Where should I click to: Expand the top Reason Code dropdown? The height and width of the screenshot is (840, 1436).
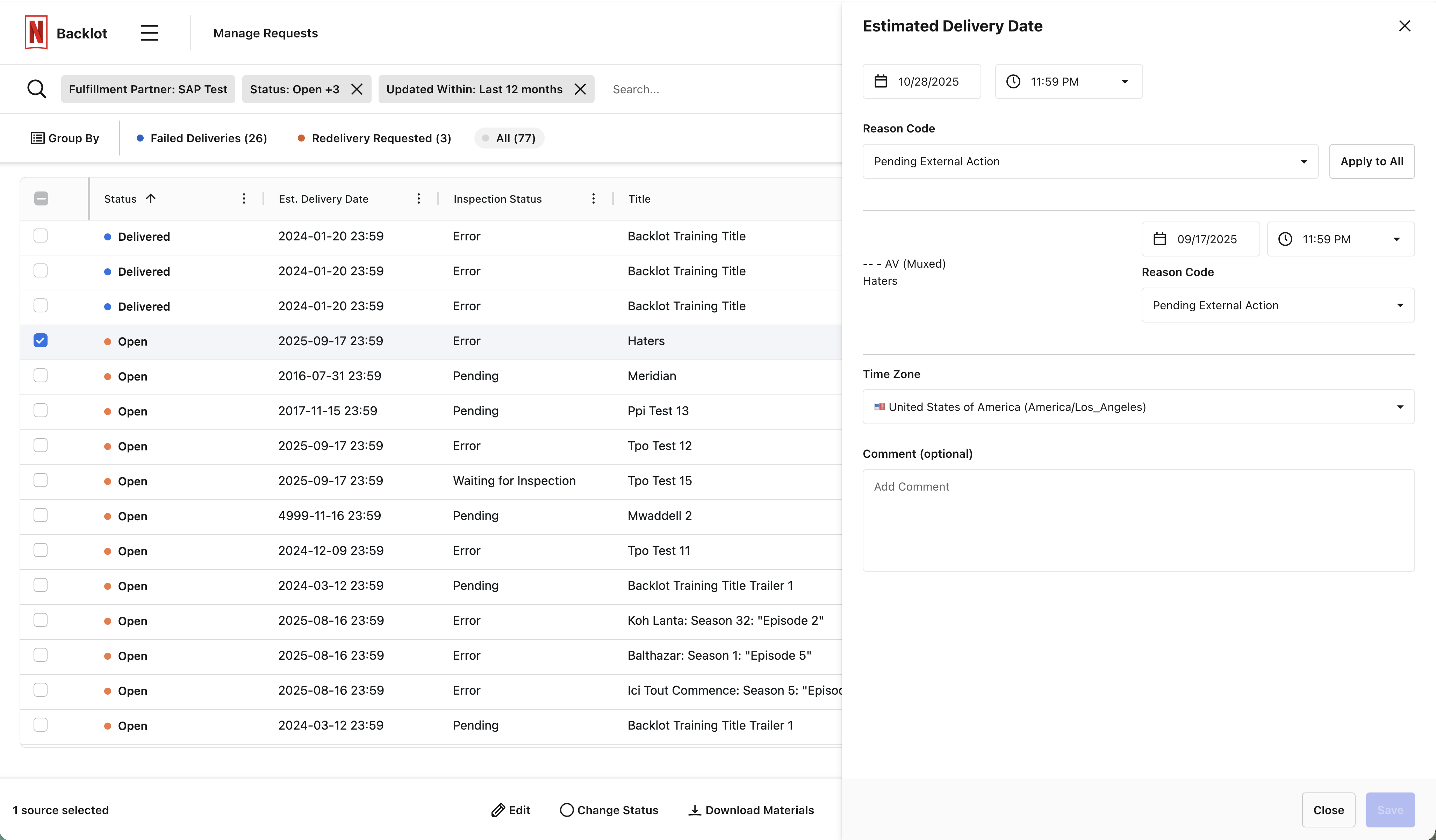1090,161
